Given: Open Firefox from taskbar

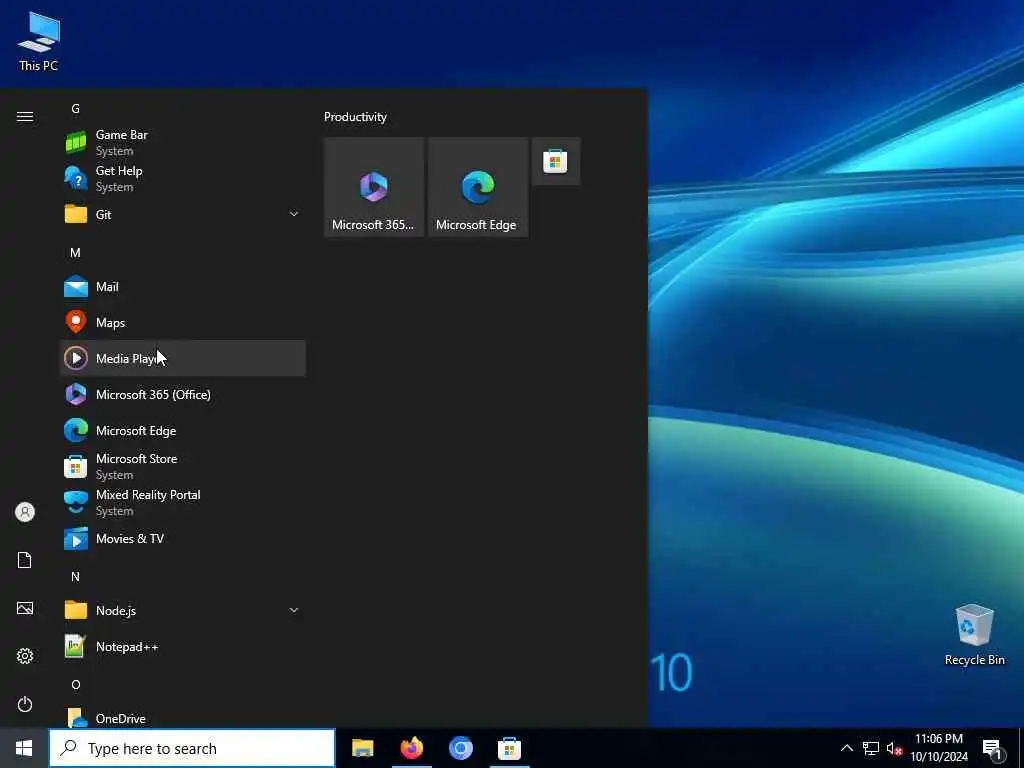Looking at the screenshot, I should (411, 748).
